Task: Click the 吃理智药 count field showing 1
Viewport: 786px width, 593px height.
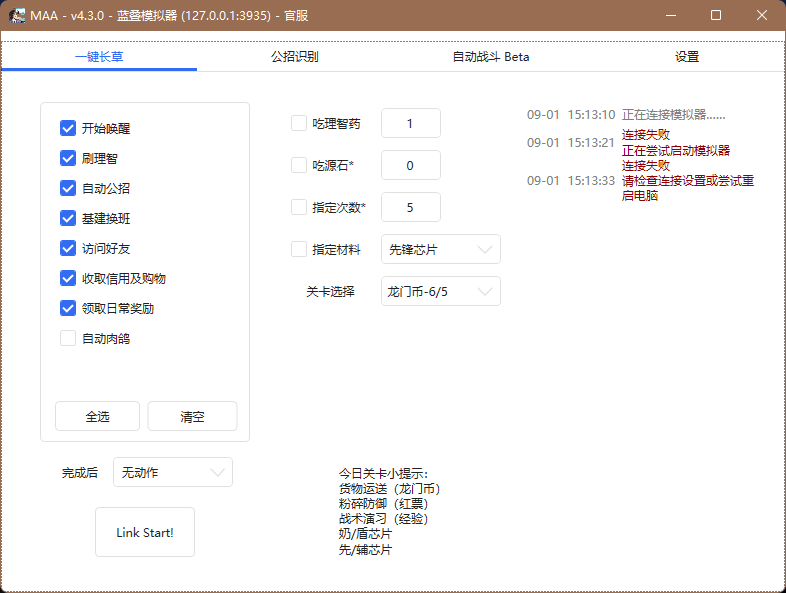Action: [x=411, y=123]
